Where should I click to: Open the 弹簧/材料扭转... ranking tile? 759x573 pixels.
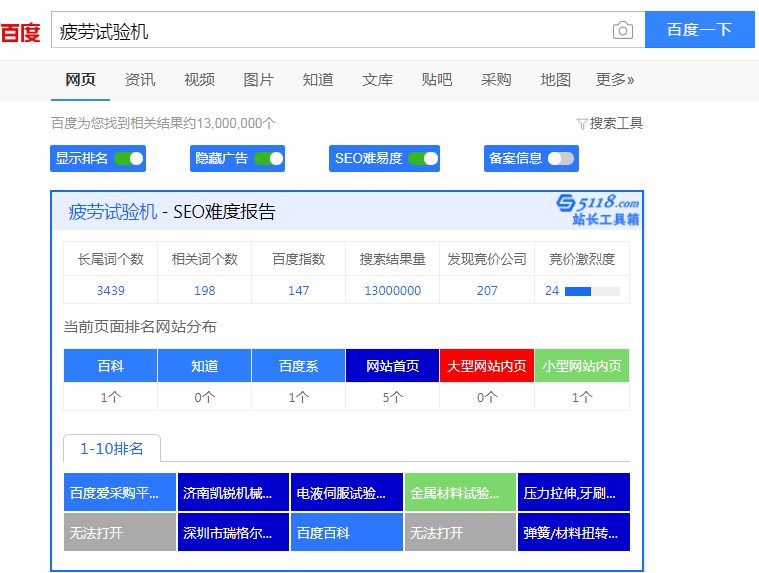tap(574, 532)
